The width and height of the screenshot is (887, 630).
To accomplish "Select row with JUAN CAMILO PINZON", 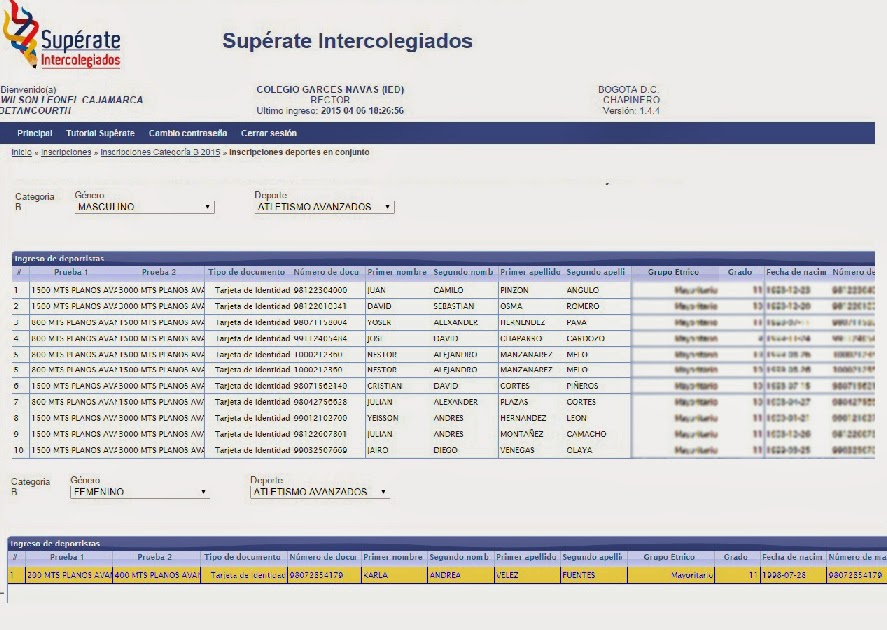I will tap(444, 290).
